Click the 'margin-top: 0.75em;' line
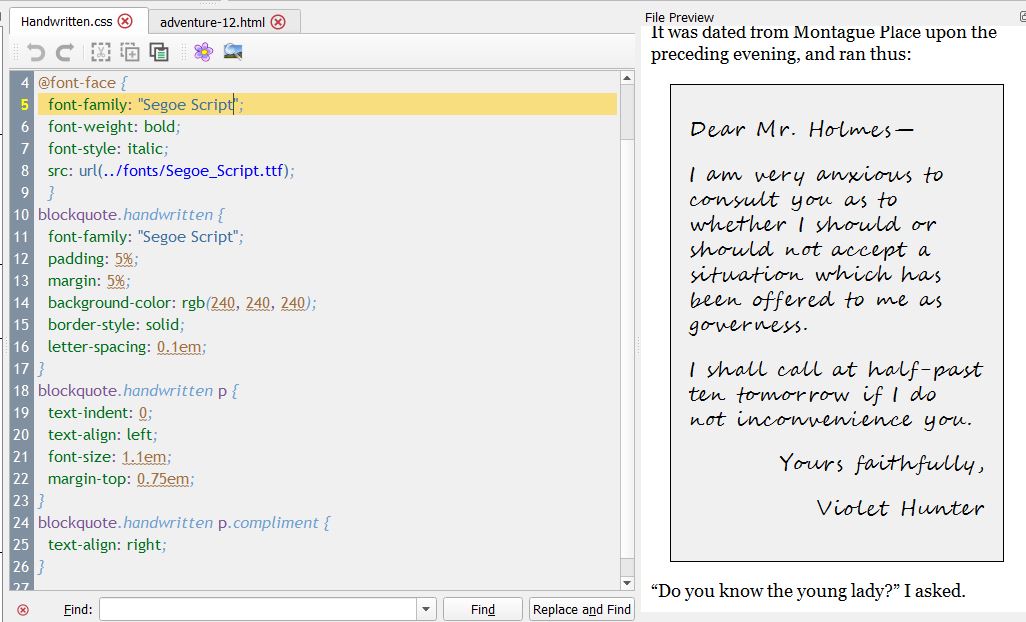The height and width of the screenshot is (622, 1026). click(121, 479)
